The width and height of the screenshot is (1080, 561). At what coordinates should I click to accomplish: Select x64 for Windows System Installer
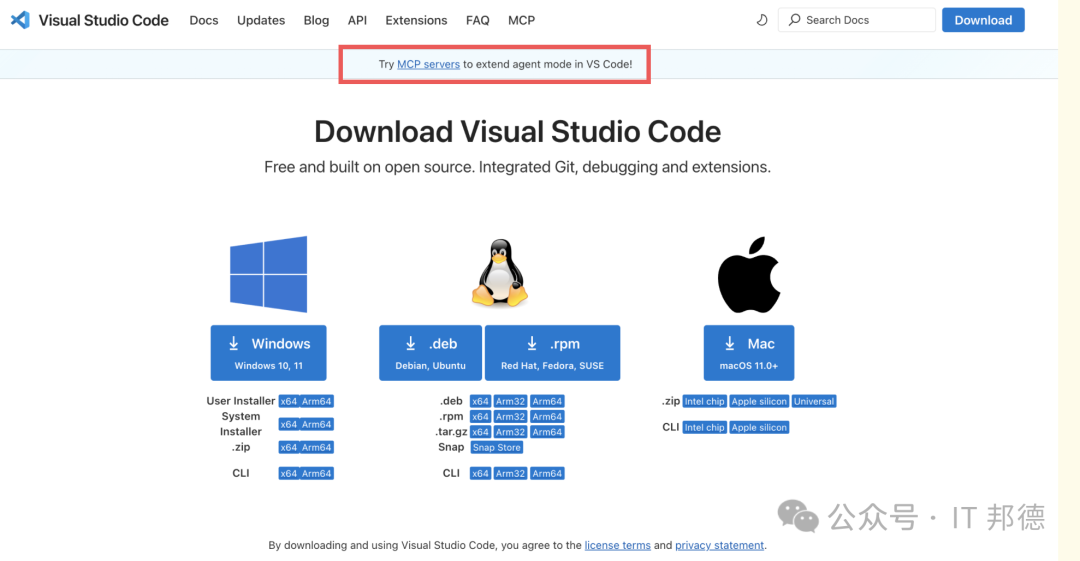(289, 425)
